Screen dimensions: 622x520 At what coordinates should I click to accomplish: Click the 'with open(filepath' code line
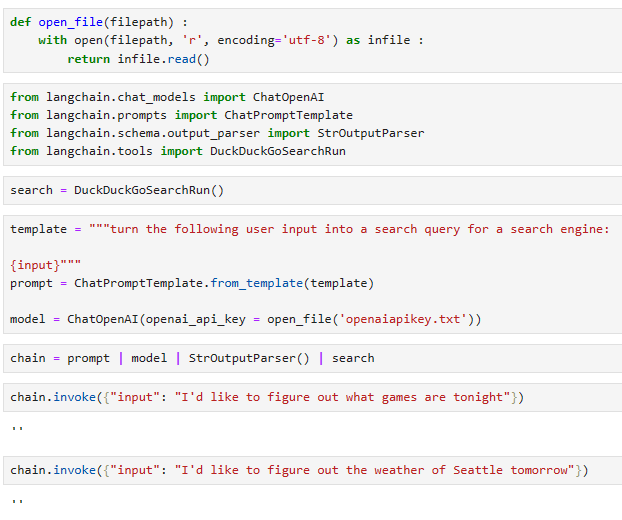(231, 40)
